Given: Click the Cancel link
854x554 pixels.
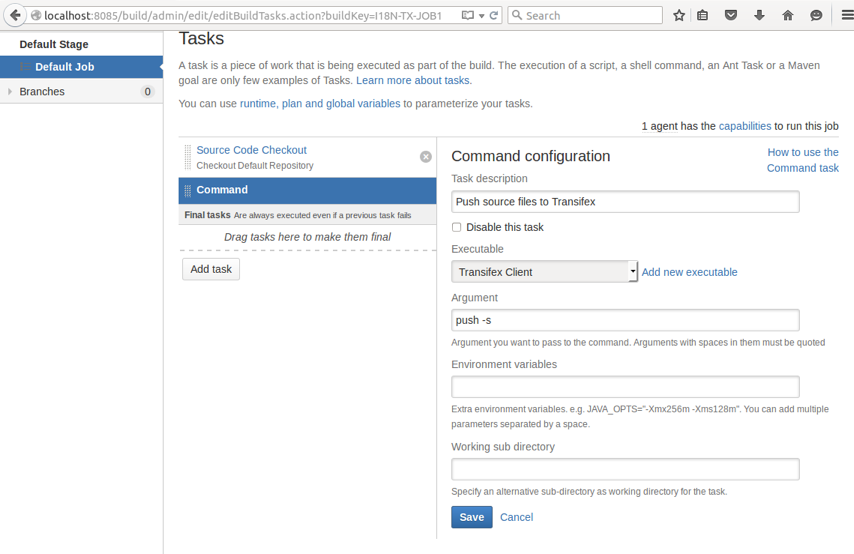Looking at the screenshot, I should pyautogui.click(x=516, y=517).
